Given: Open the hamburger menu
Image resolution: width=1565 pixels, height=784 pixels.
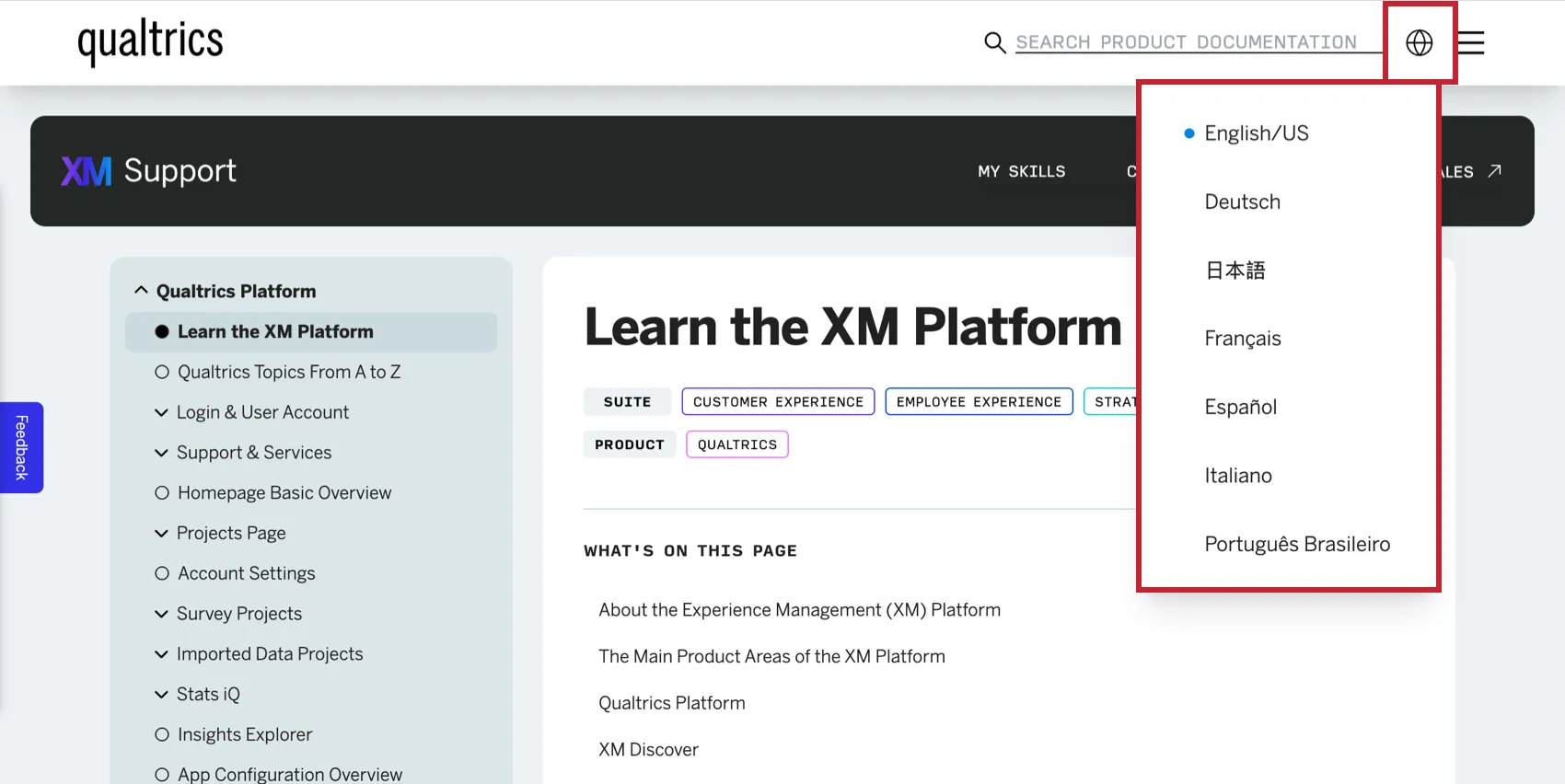Looking at the screenshot, I should pyautogui.click(x=1471, y=42).
